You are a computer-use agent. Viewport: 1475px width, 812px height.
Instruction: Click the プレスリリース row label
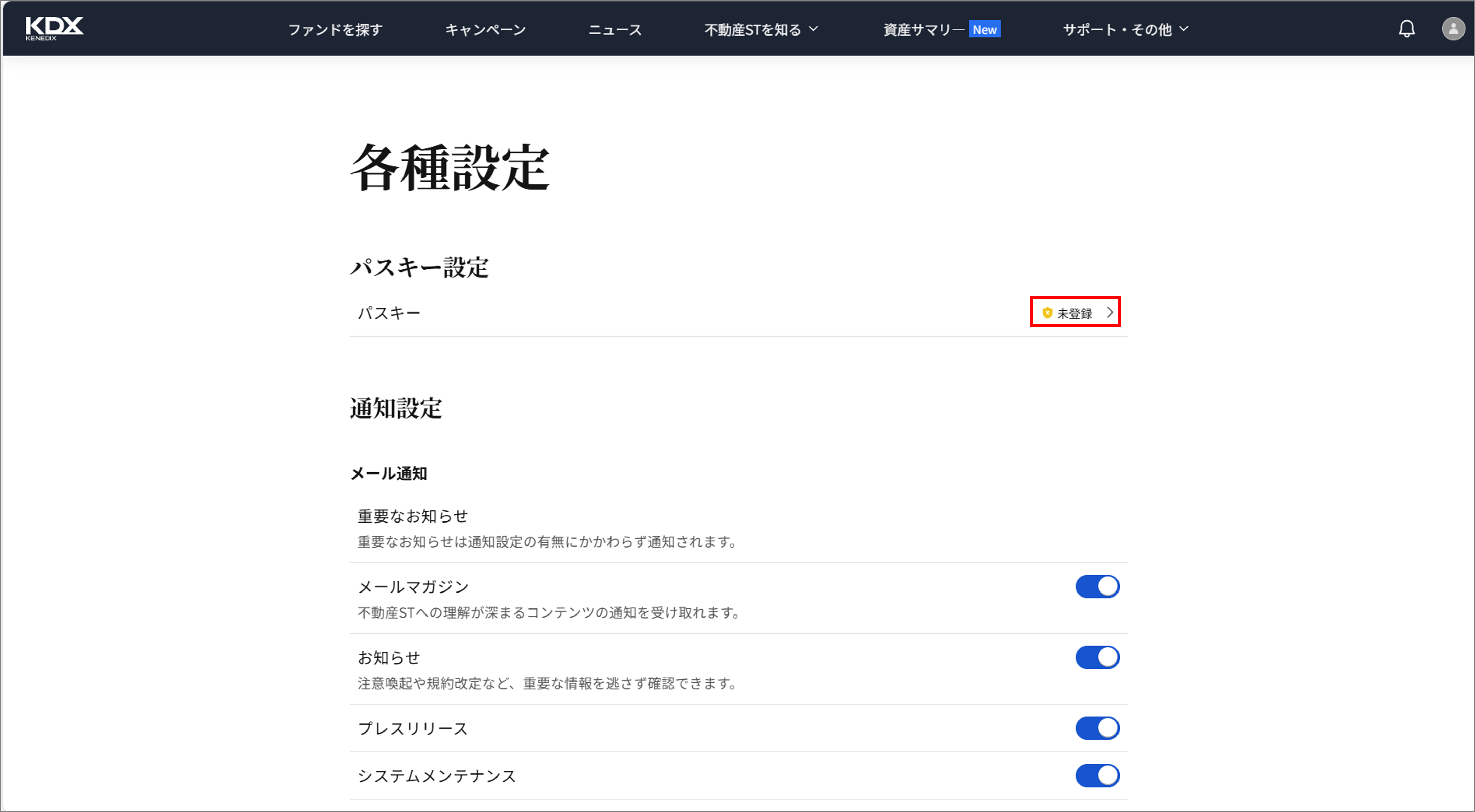tap(413, 729)
